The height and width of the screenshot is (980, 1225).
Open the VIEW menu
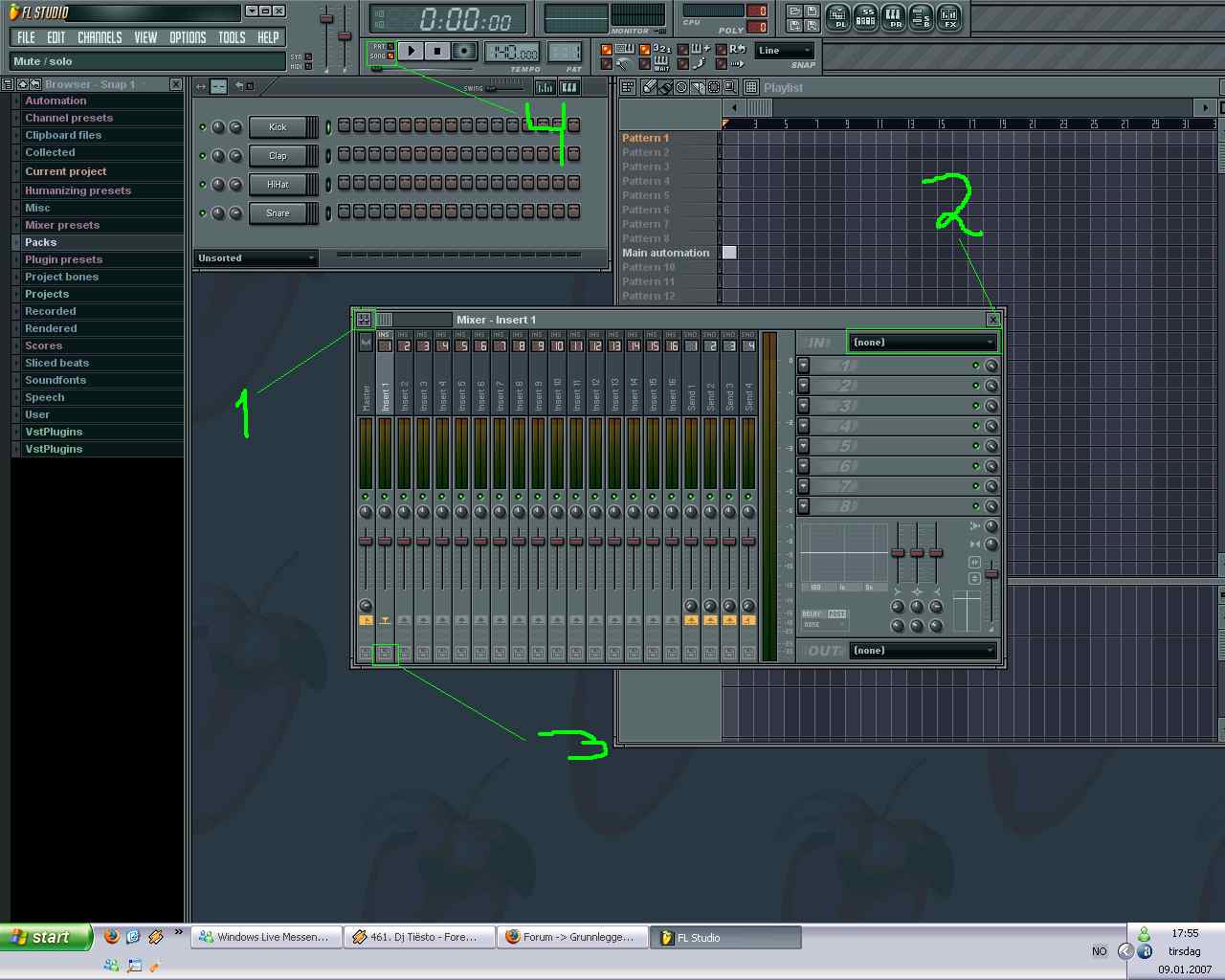click(145, 37)
